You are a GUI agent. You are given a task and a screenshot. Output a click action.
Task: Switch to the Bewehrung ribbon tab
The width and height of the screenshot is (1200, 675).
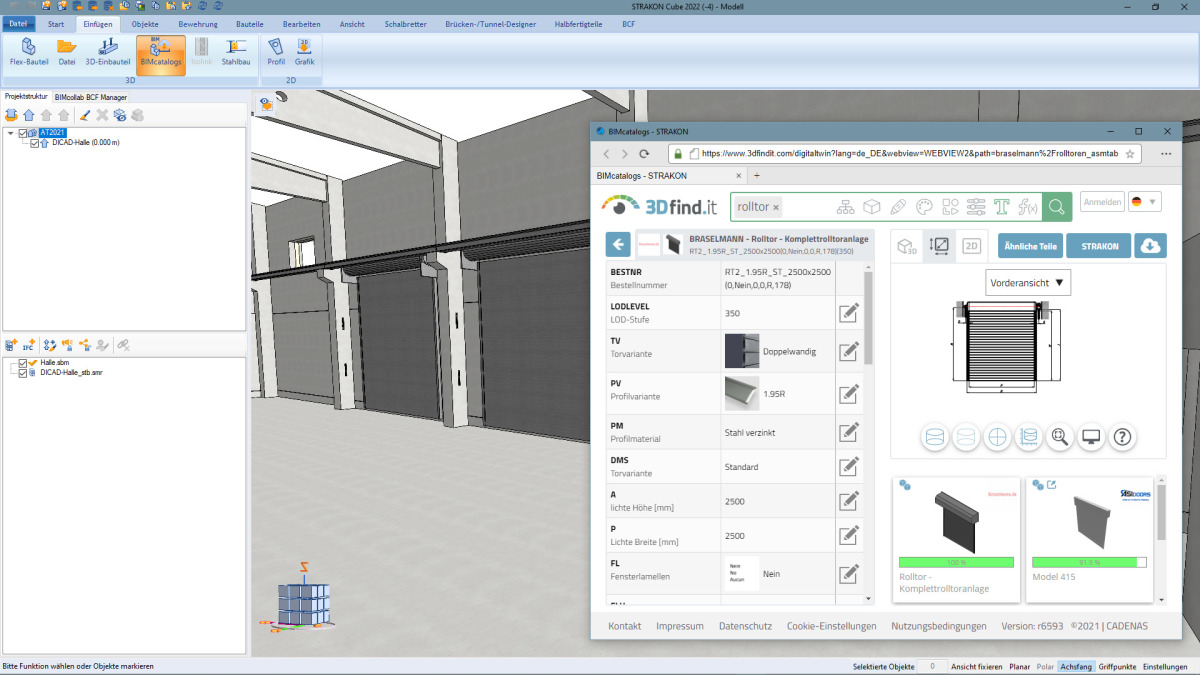click(197, 23)
